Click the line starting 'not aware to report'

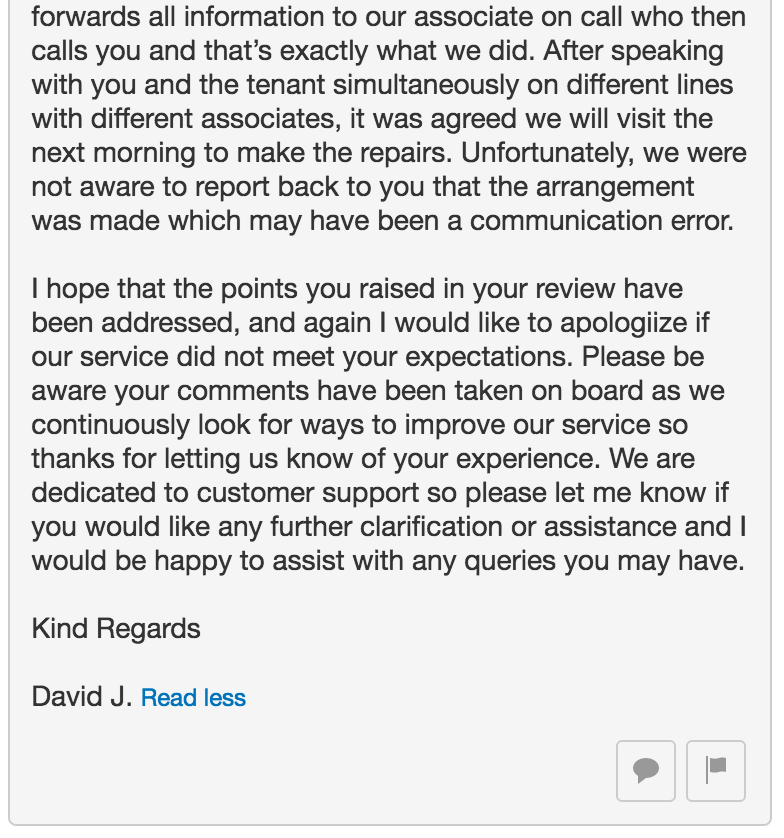pyautogui.click(x=363, y=187)
